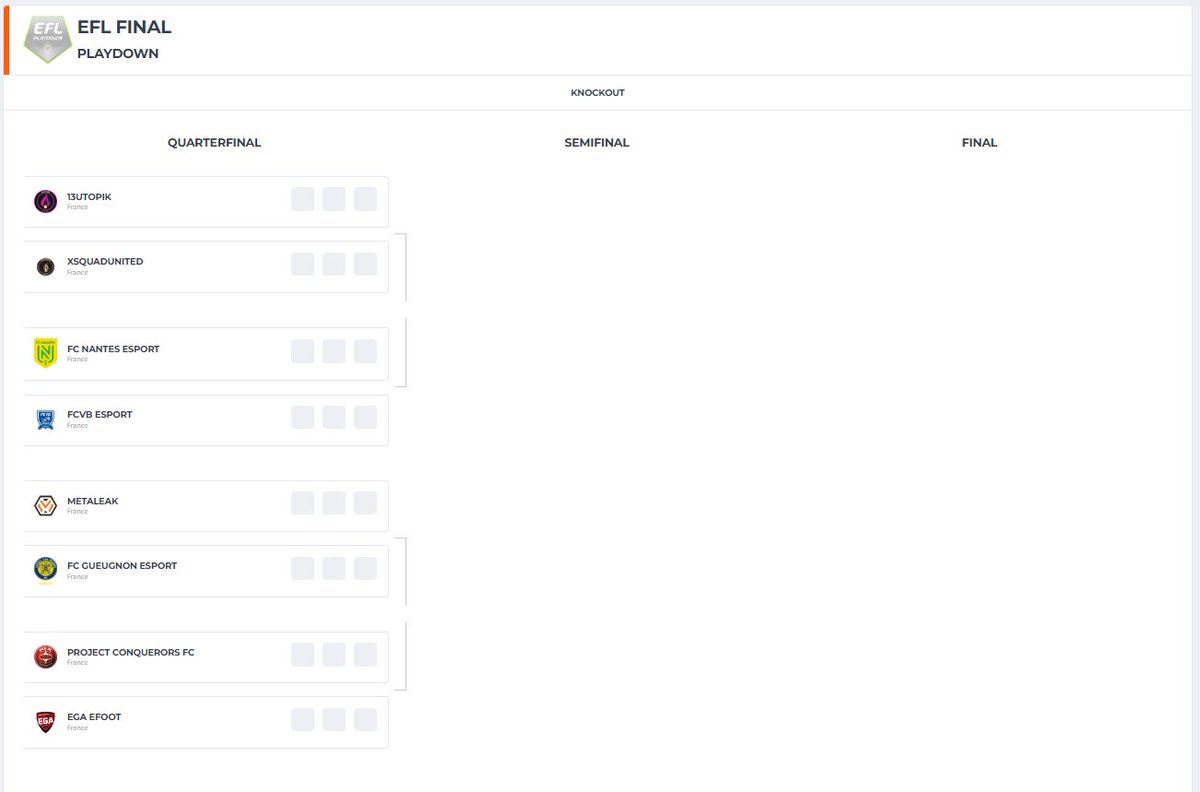Viewport: 1200px width, 792px height.
Task: Click the second score box for FC Nantes Esport
Action: click(x=334, y=351)
